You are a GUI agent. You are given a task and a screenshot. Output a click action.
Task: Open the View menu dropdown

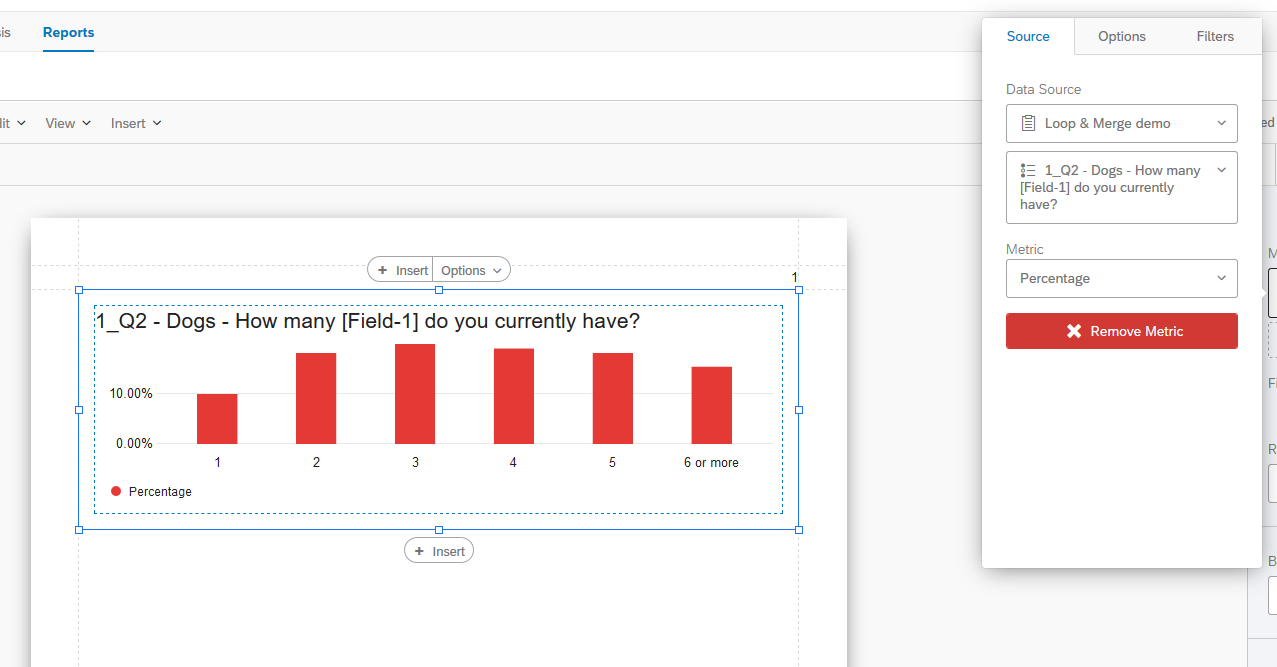pos(67,122)
